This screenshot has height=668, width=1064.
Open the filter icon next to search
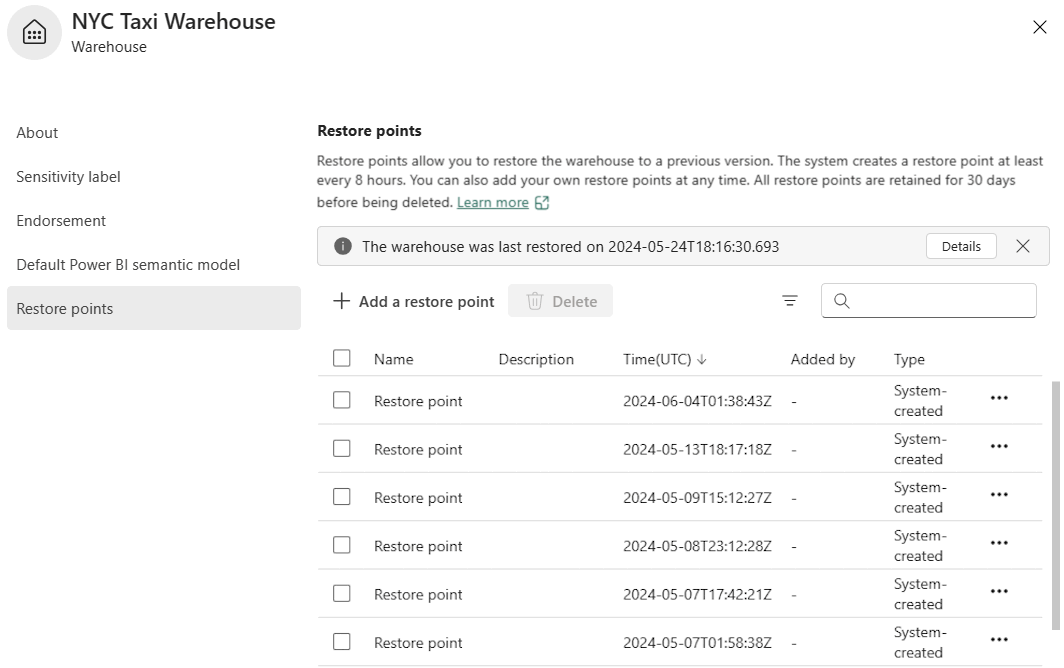pos(790,301)
